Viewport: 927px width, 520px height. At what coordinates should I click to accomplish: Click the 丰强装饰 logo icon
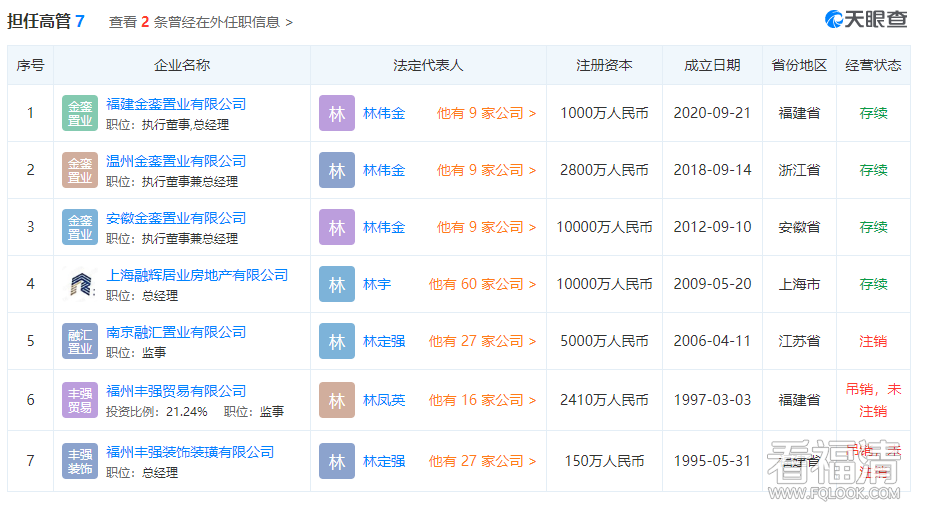pyautogui.click(x=80, y=461)
